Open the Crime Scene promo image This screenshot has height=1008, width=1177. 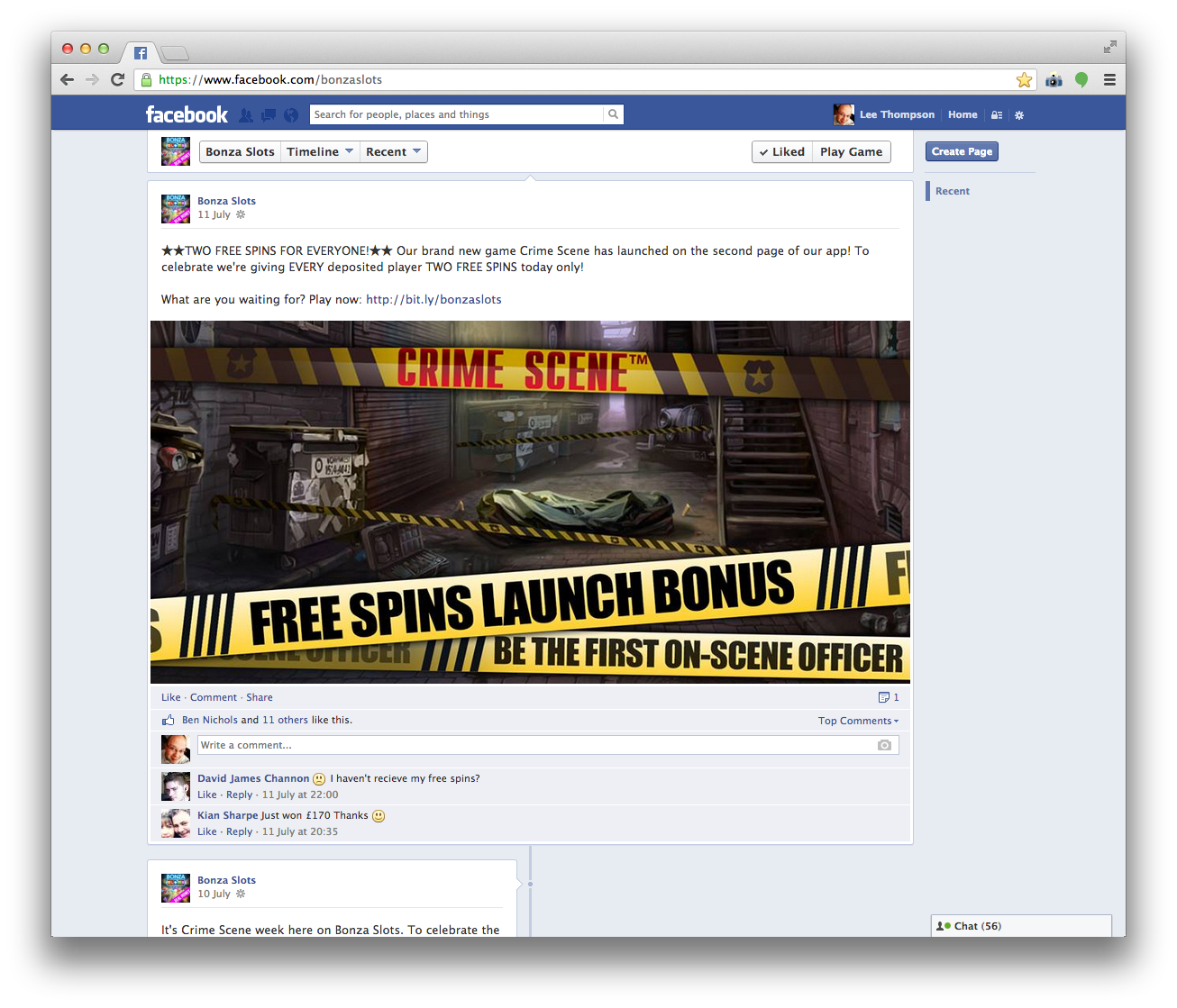(530, 502)
